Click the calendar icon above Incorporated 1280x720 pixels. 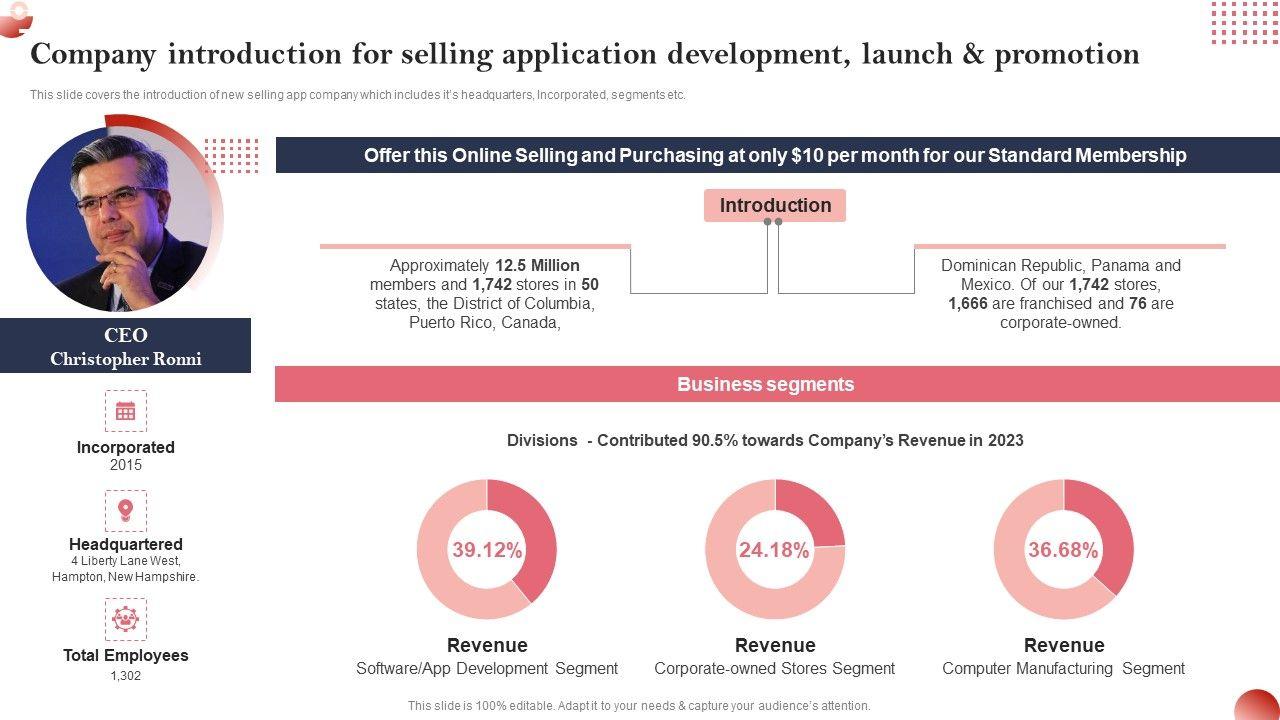point(125,411)
